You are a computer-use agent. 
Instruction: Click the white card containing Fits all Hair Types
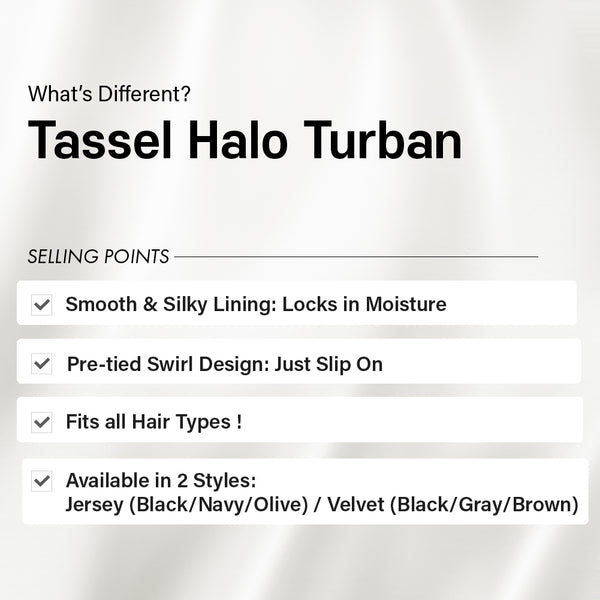tap(300, 420)
